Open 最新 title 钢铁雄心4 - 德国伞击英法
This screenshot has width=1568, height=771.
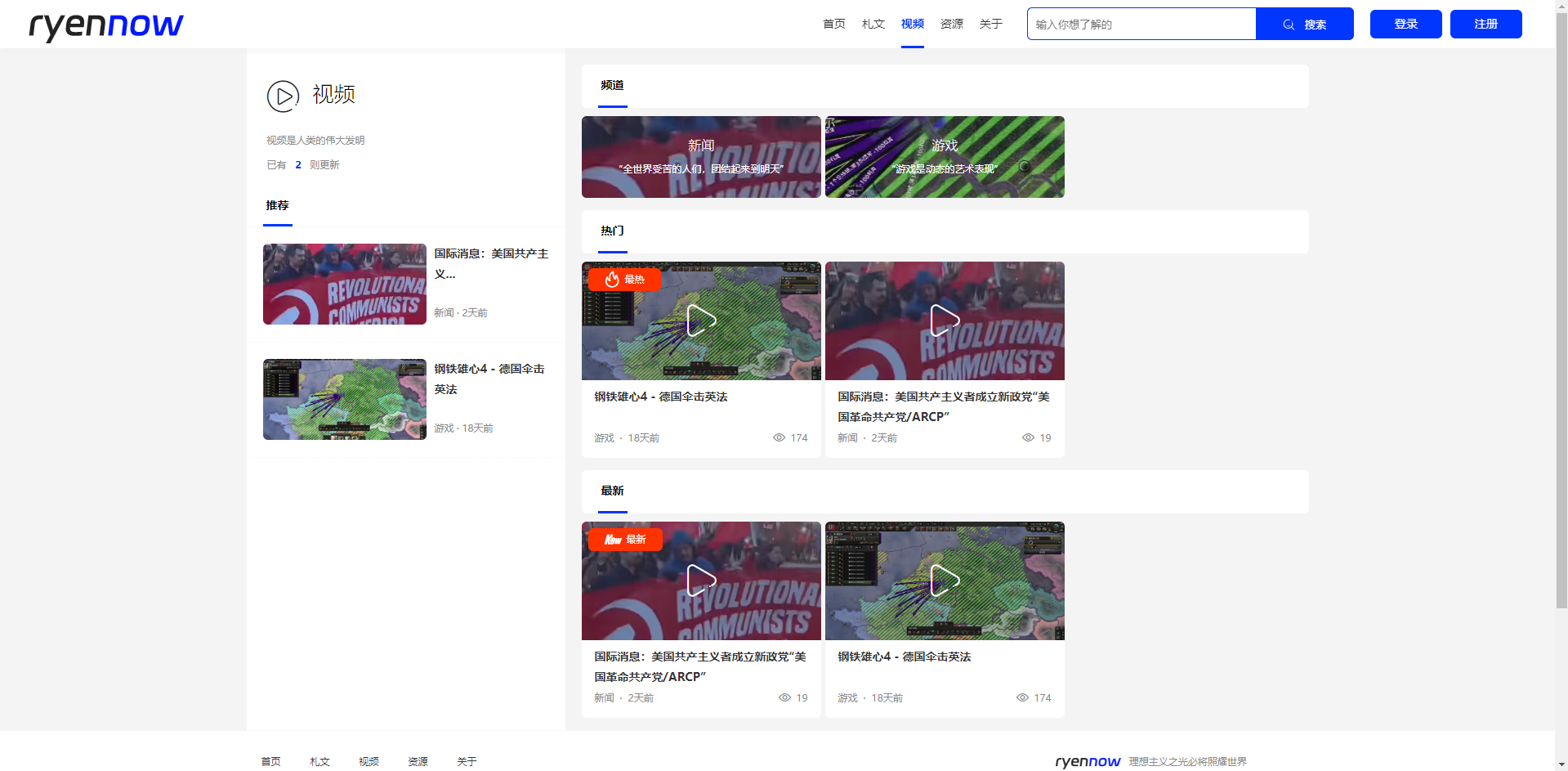point(905,657)
